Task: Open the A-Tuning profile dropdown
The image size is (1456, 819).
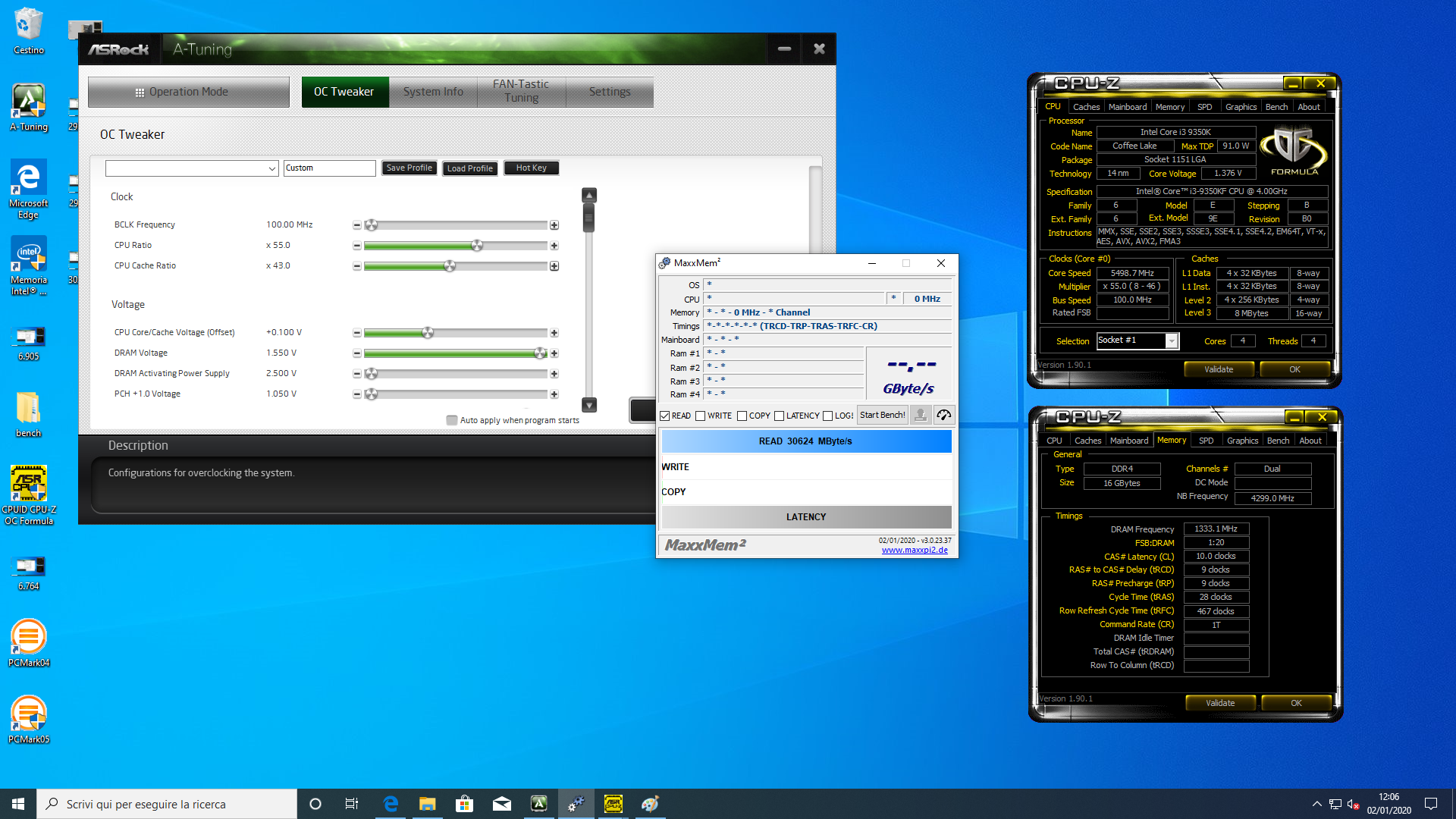Action: (x=192, y=168)
